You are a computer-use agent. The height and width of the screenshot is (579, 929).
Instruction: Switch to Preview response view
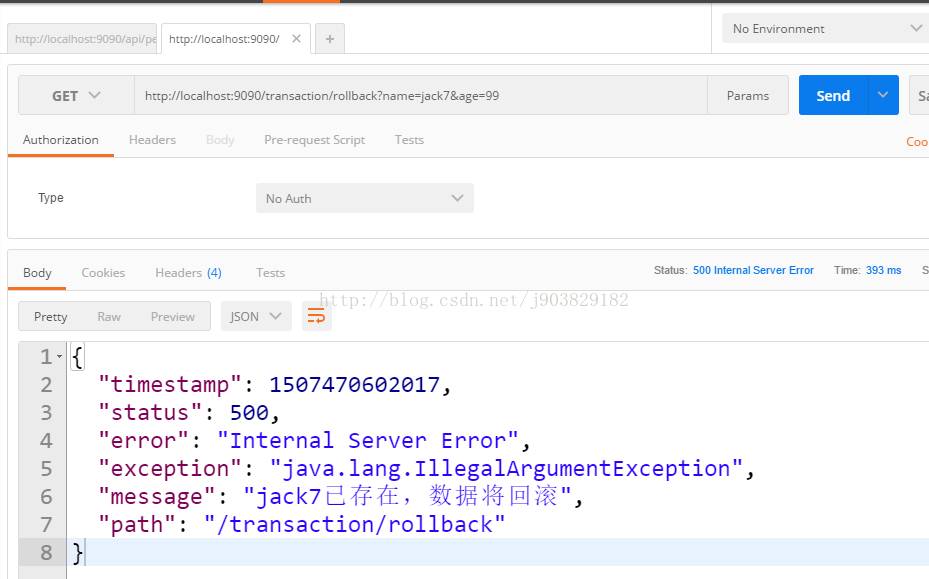pos(172,316)
